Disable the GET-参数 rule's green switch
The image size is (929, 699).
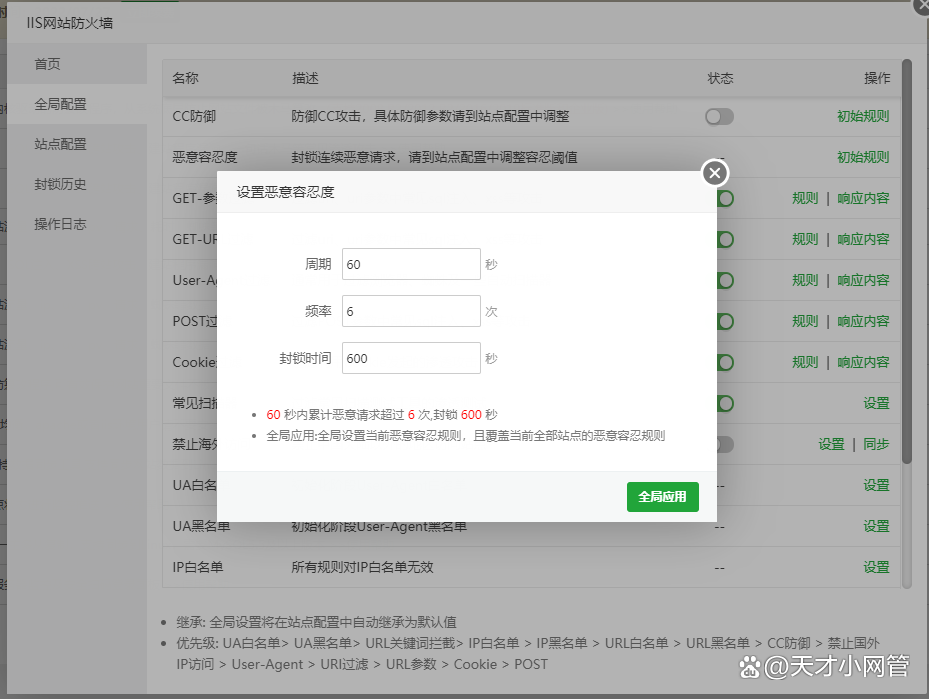coord(722,198)
